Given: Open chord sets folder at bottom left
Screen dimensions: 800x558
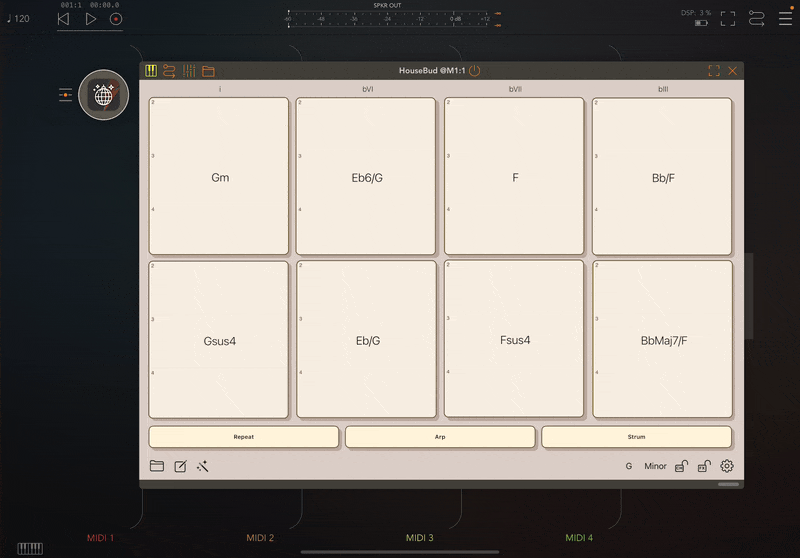Looking at the screenshot, I should coord(157,466).
